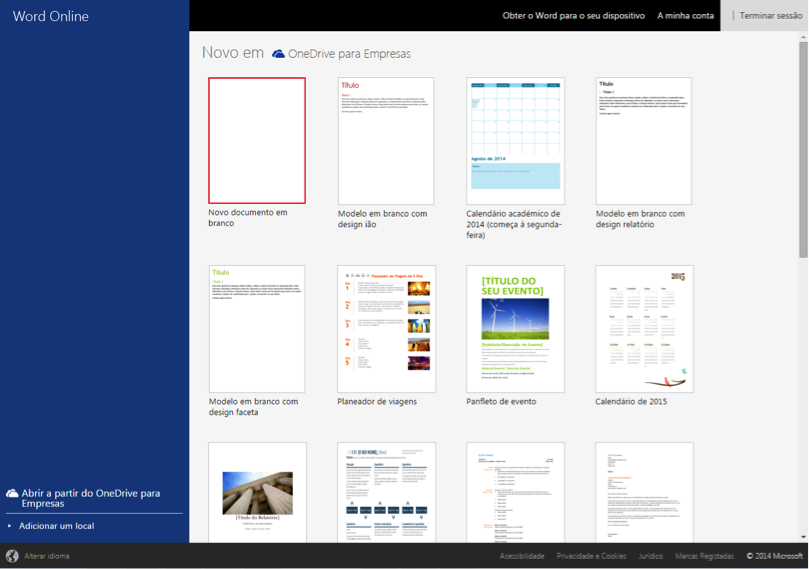This screenshot has width=809, height=569.
Task: Click the Calendário de 2015 label
Action: (631, 401)
